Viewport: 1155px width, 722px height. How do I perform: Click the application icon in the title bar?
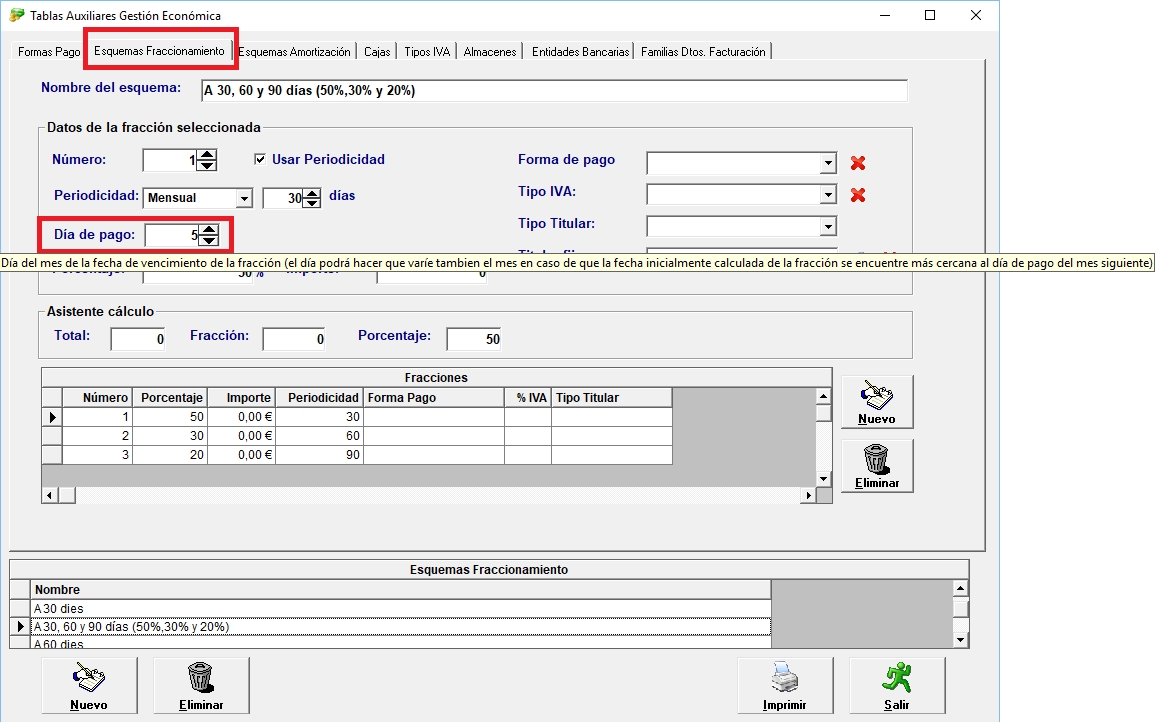[16, 15]
